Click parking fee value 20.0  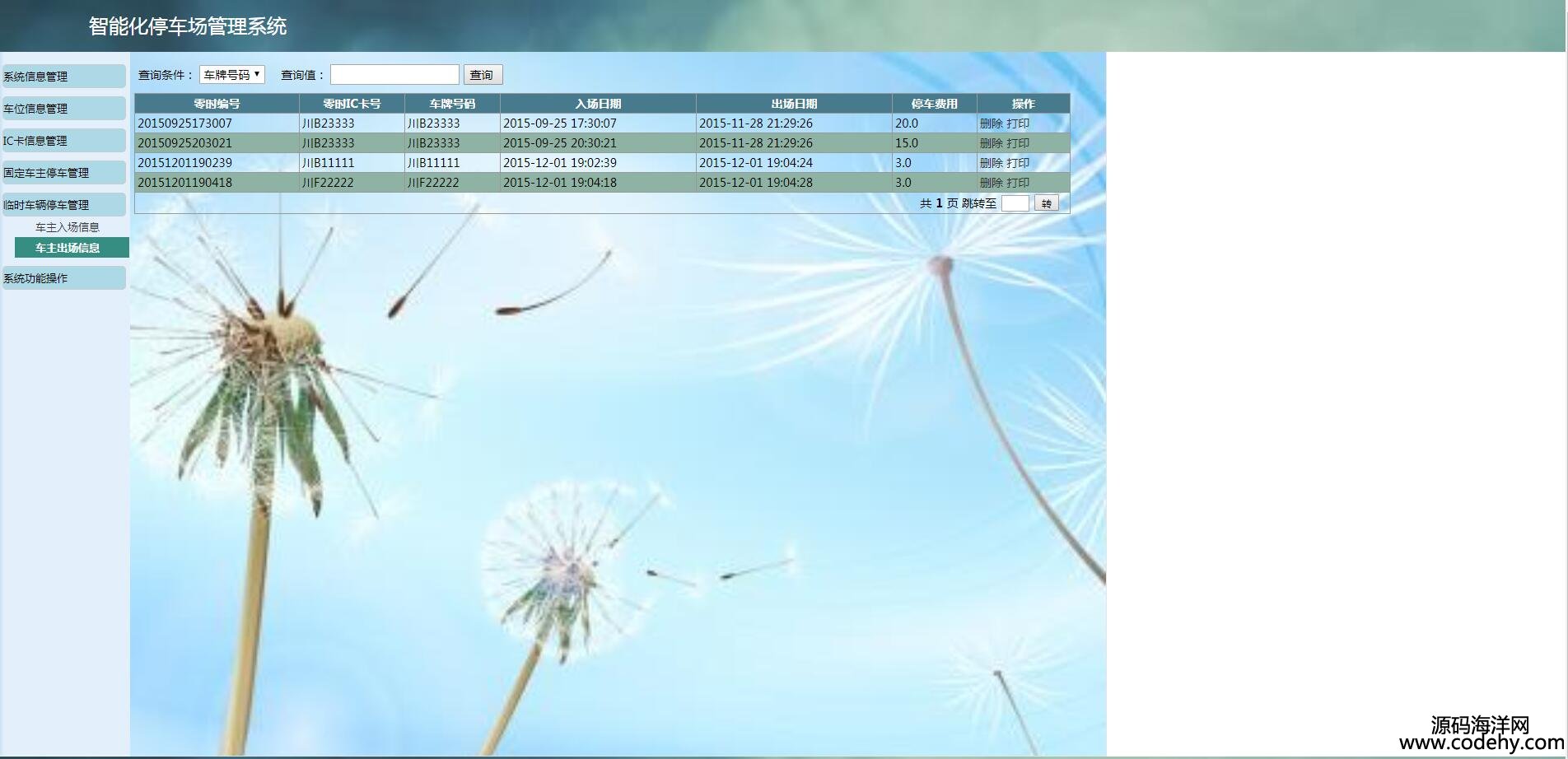pyautogui.click(x=934, y=123)
